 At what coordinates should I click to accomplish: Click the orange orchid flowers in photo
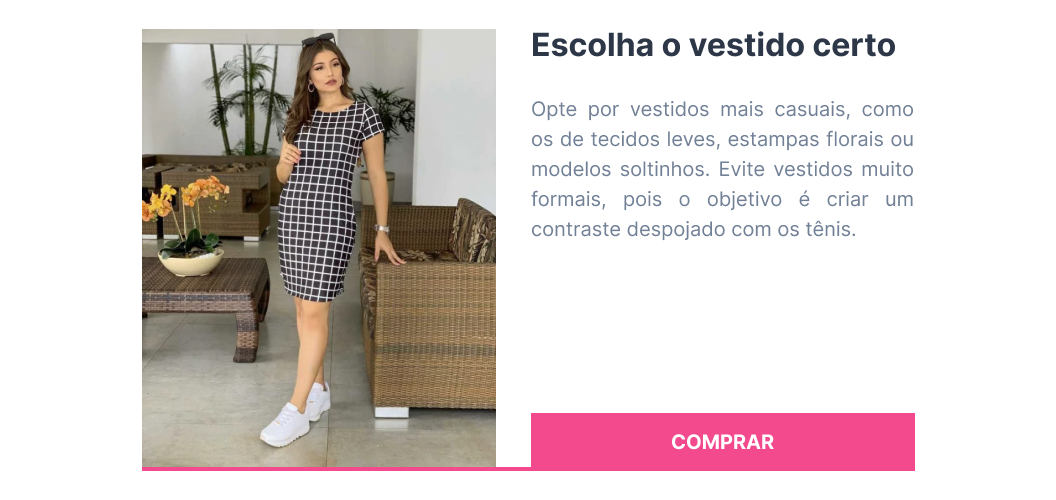pos(185,197)
